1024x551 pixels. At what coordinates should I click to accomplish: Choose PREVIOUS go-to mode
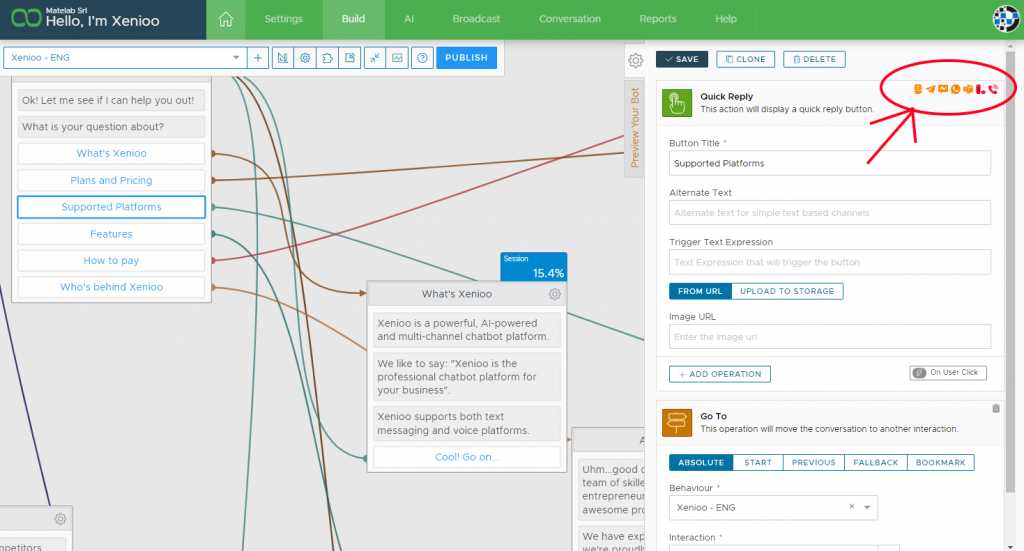point(814,462)
